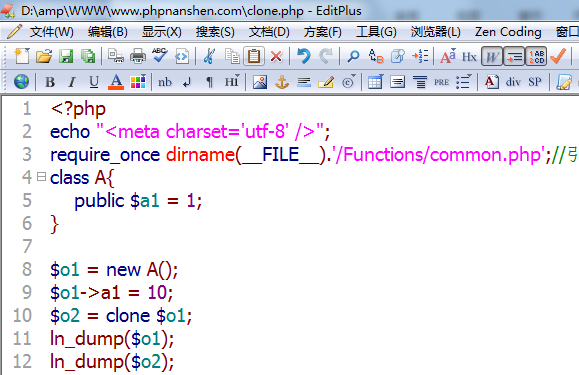Toggle word wrap W button
The image size is (579, 375).
492,56
